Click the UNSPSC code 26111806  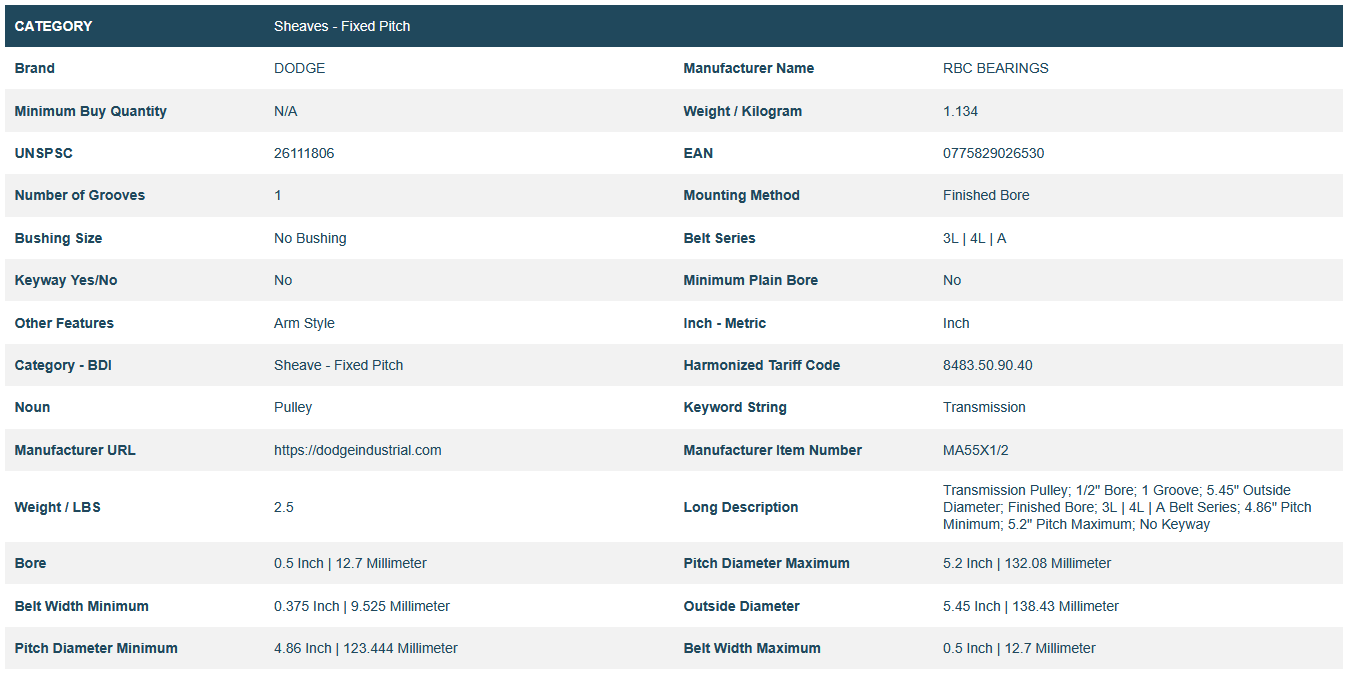(x=304, y=153)
